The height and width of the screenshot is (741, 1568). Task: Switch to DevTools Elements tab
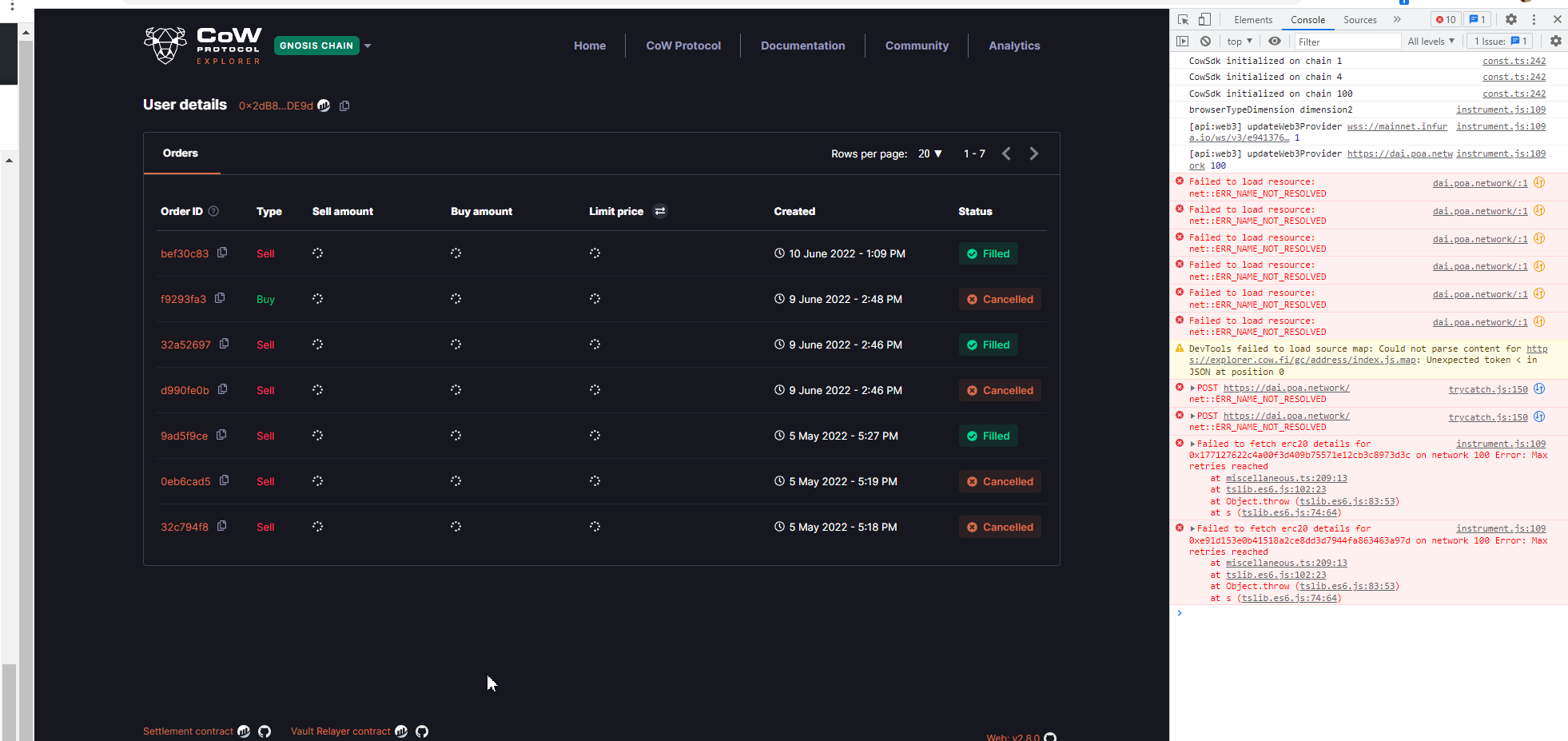1252,20
